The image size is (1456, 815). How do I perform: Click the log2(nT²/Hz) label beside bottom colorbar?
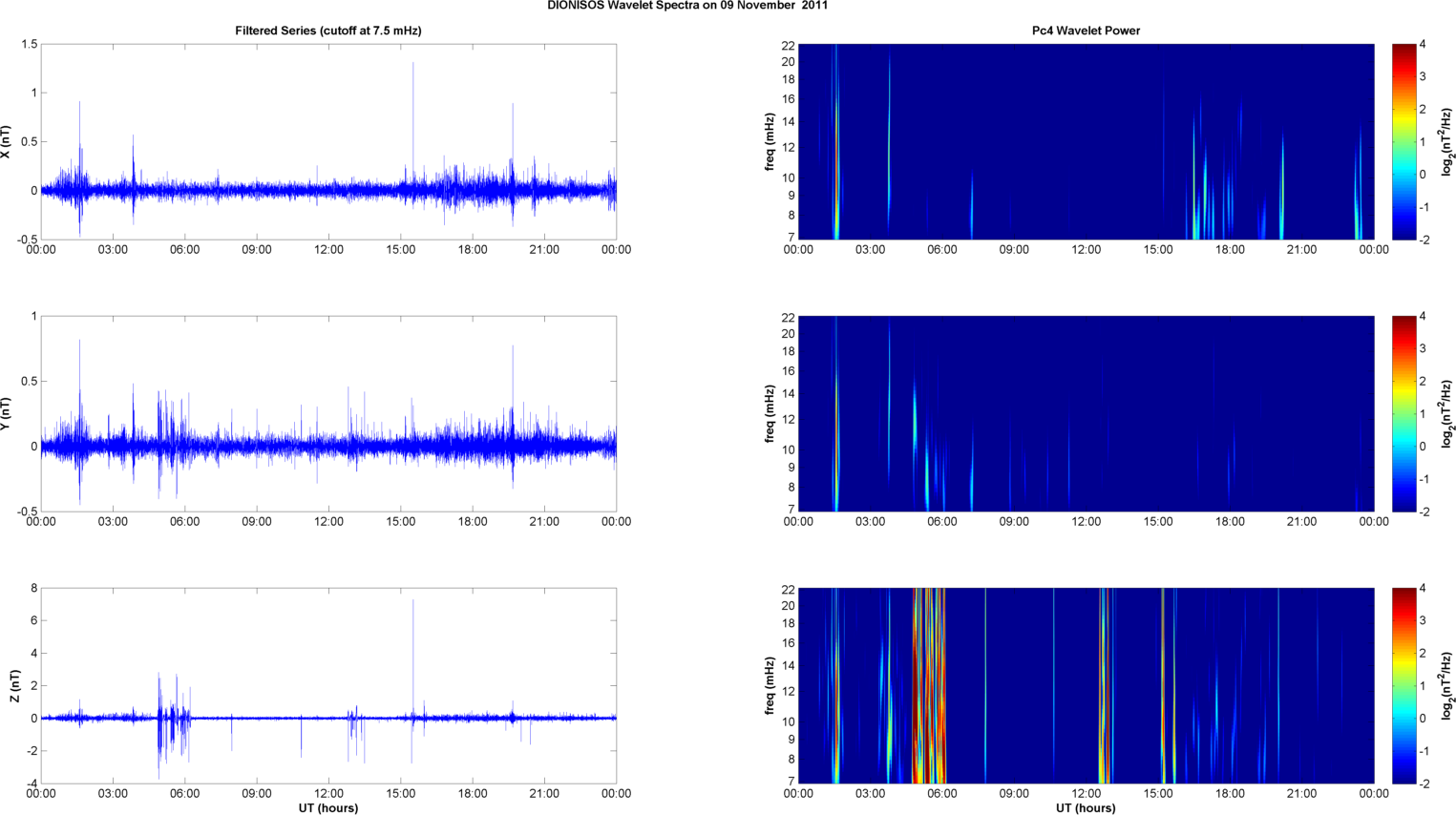pos(1448,686)
